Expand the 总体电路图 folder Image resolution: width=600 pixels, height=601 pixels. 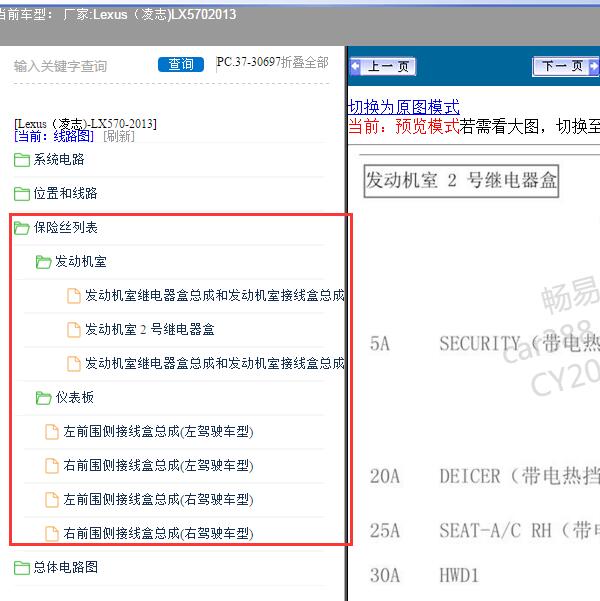tap(65, 567)
